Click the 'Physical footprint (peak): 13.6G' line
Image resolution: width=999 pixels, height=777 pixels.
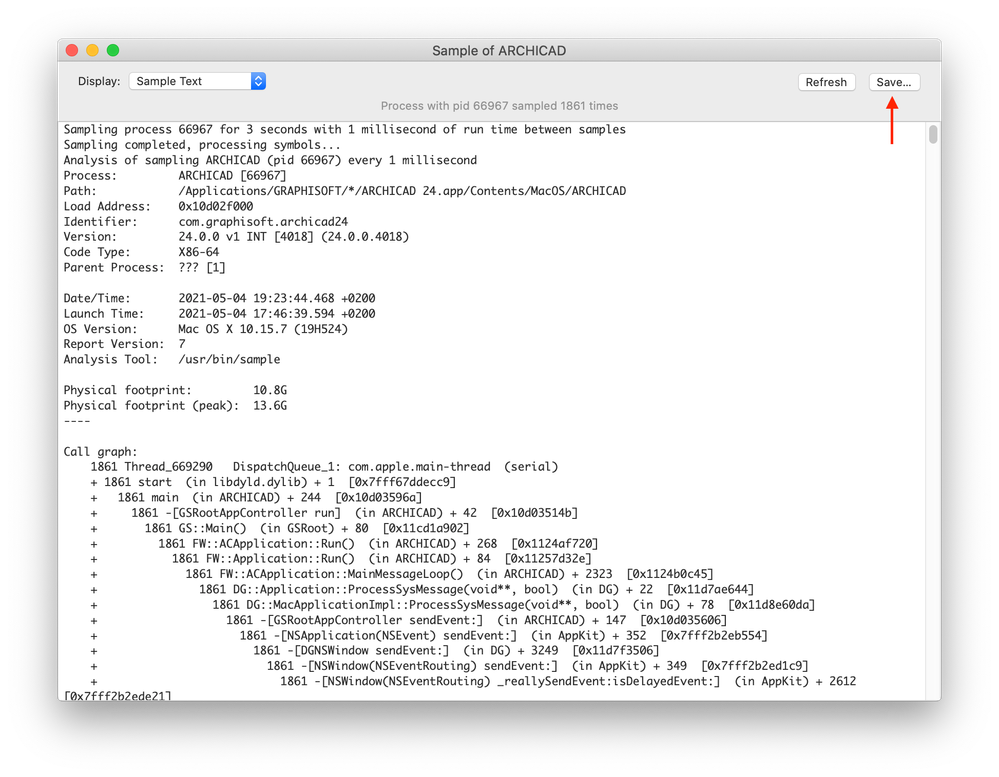pos(175,405)
